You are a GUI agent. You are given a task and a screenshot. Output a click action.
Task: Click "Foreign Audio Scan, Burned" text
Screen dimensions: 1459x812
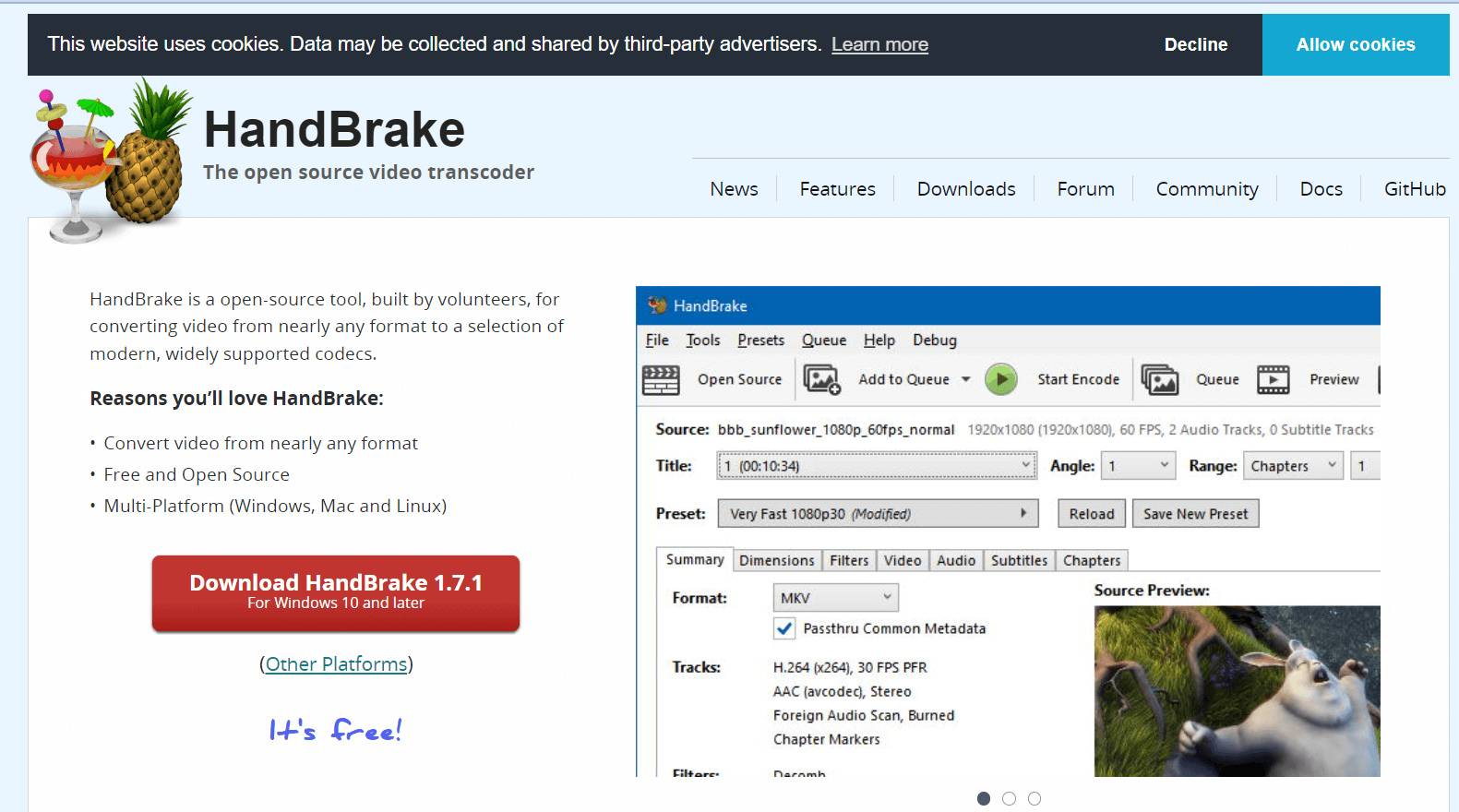coord(864,715)
